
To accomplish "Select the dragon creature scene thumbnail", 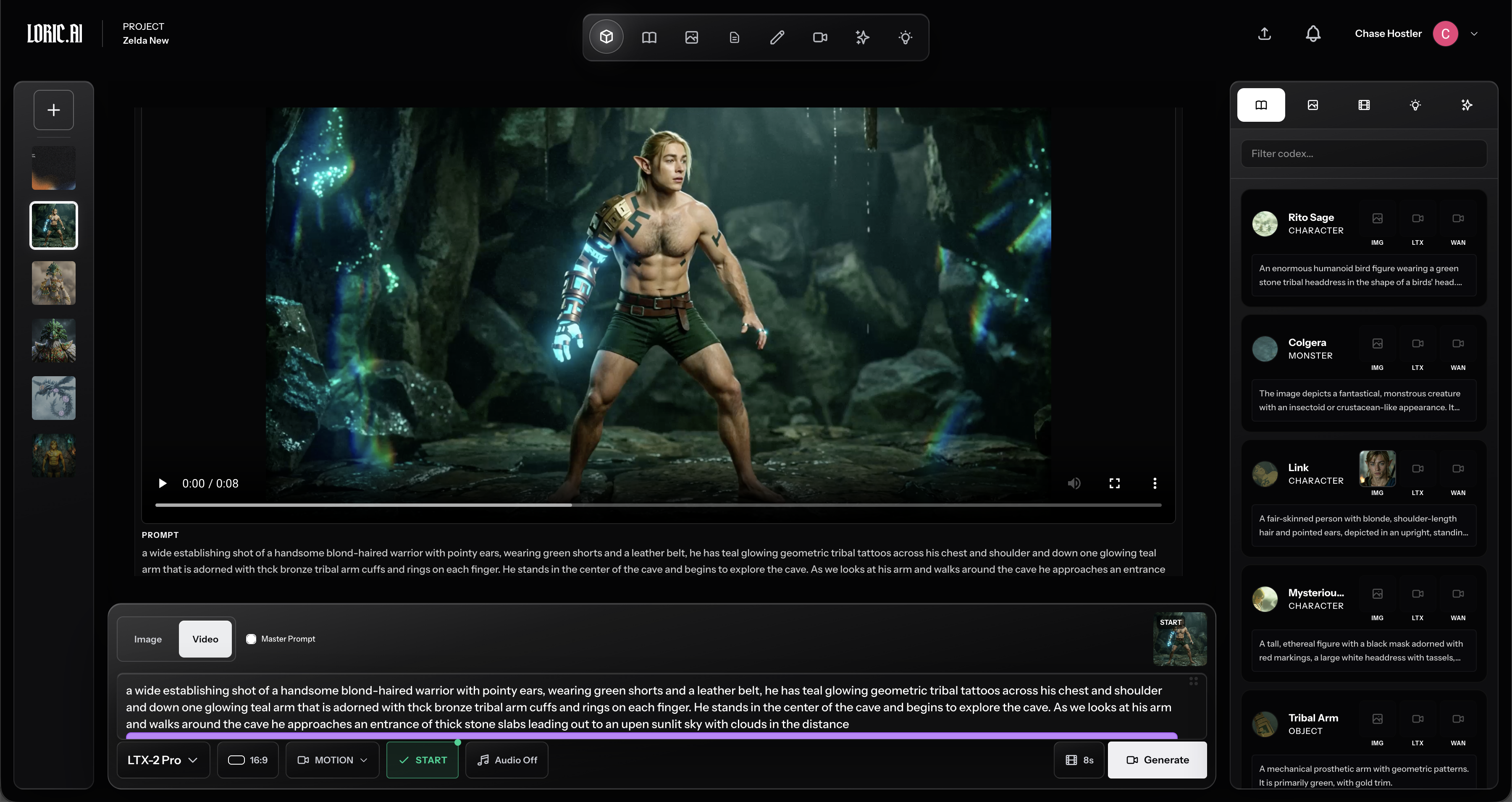I will point(53,398).
